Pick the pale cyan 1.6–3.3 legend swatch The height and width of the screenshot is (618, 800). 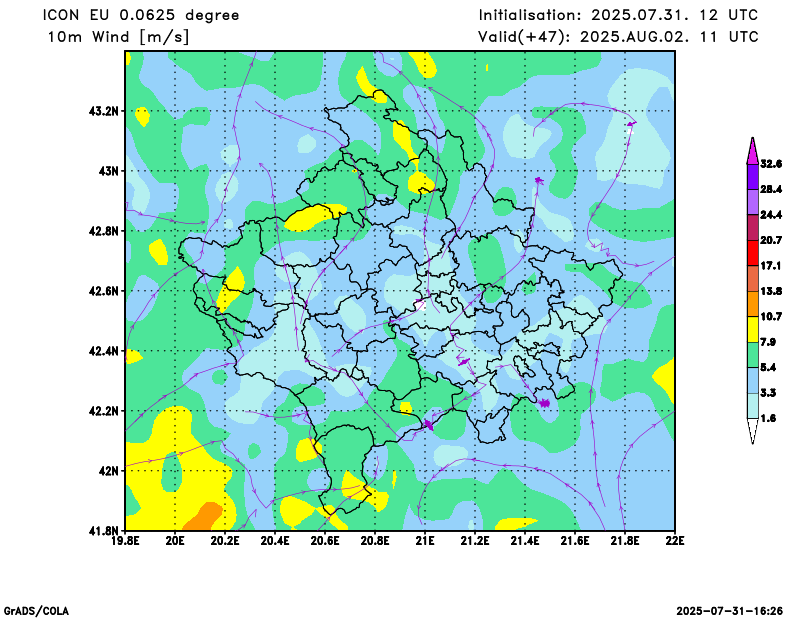click(x=753, y=406)
